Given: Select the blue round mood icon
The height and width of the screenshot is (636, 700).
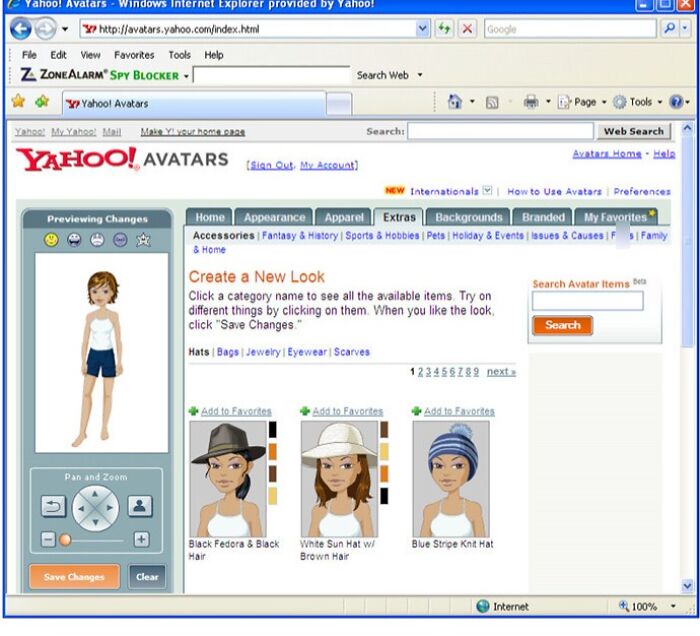Looking at the screenshot, I should pos(120,240).
